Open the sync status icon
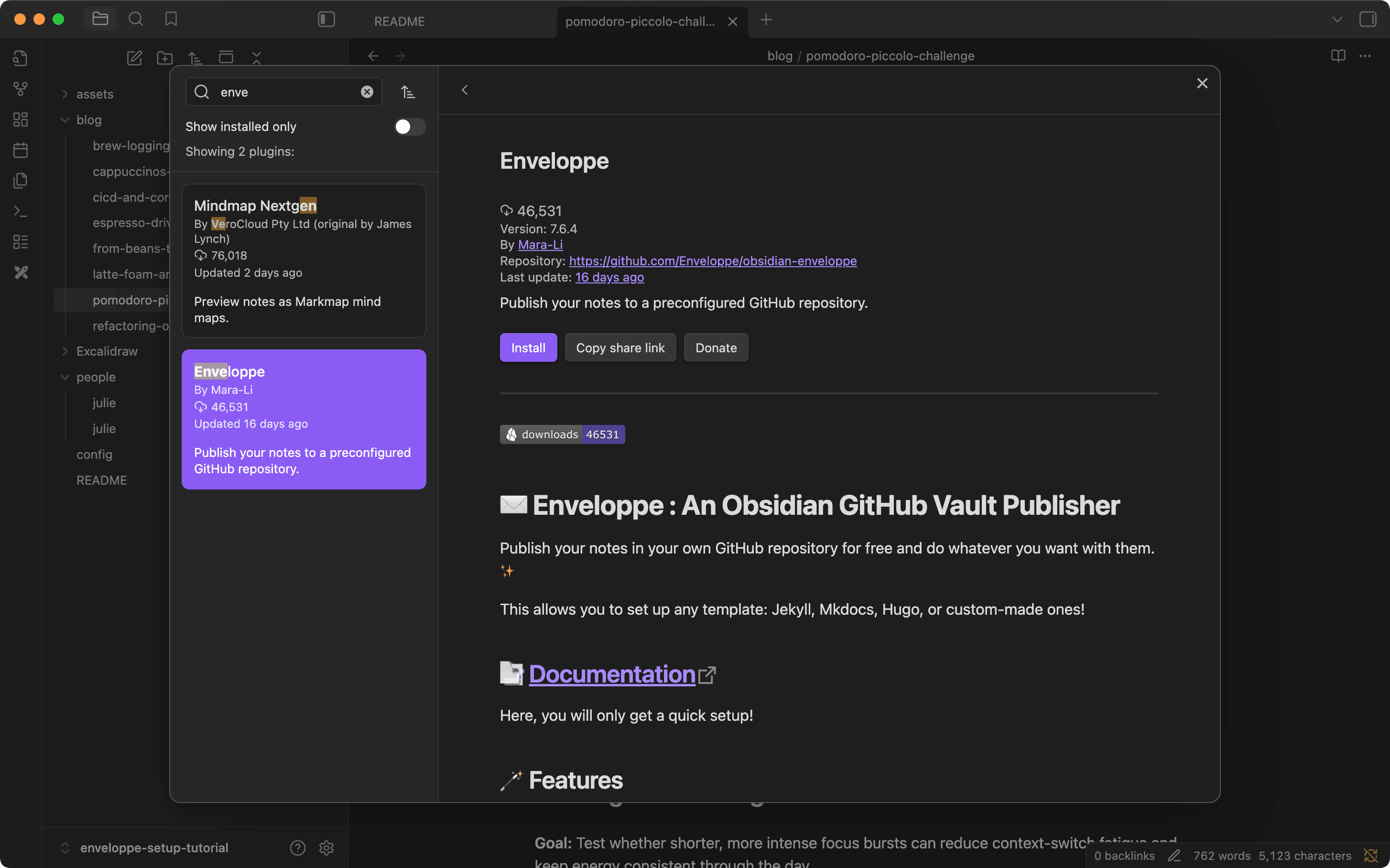This screenshot has width=1390, height=868. (x=1371, y=856)
